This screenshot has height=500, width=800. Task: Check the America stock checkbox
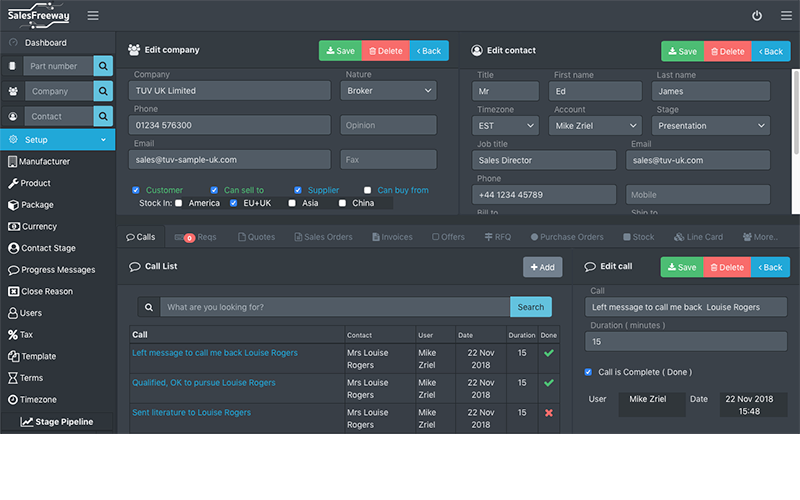(x=179, y=203)
